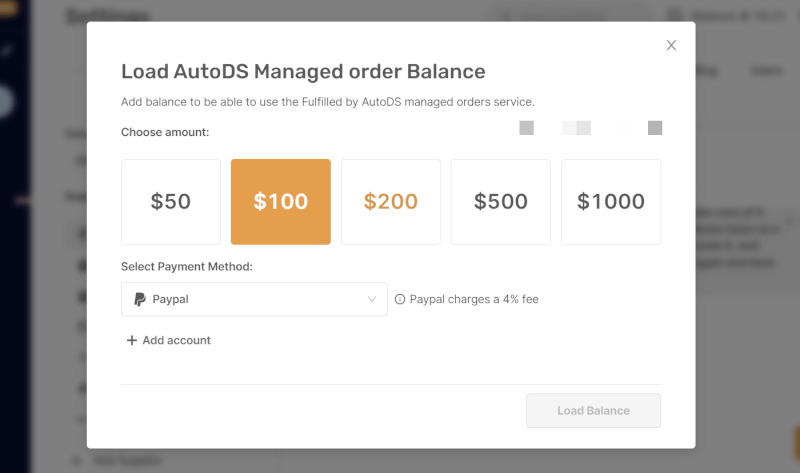Choose the $1000 amount tile
Screen dimensions: 800x473
tap(611, 202)
